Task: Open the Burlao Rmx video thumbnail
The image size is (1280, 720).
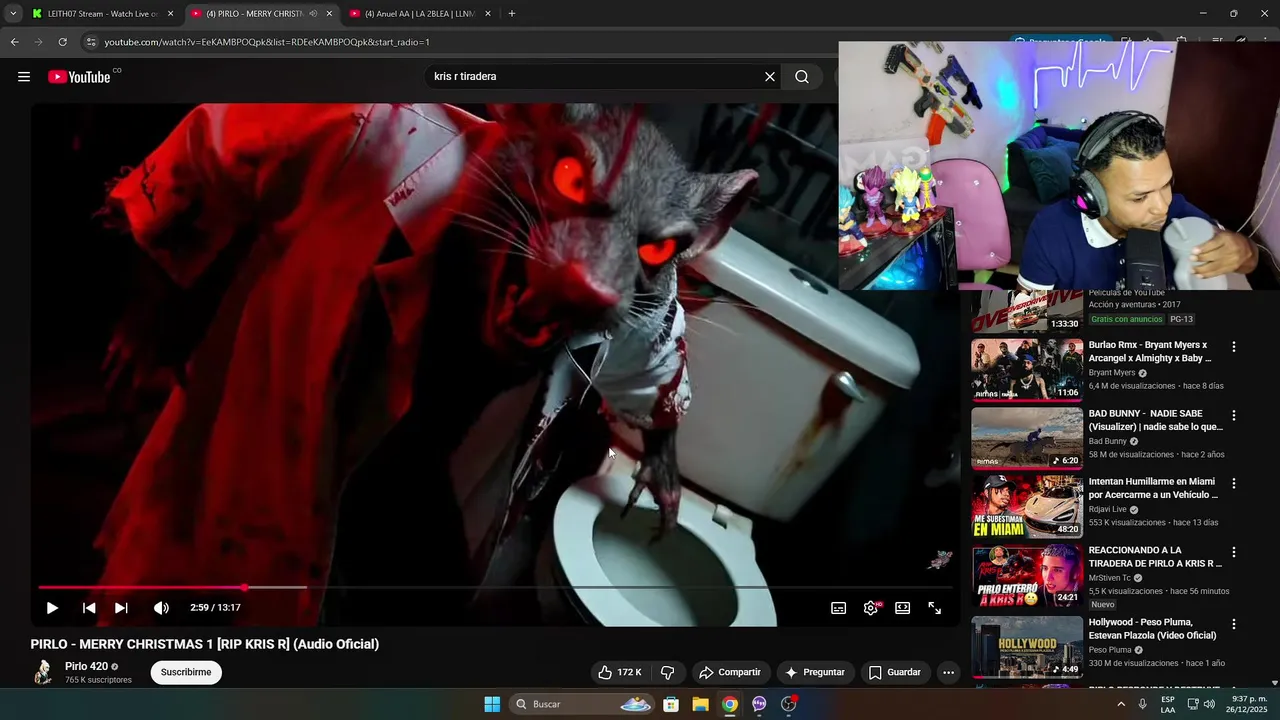Action: pyautogui.click(x=1027, y=369)
